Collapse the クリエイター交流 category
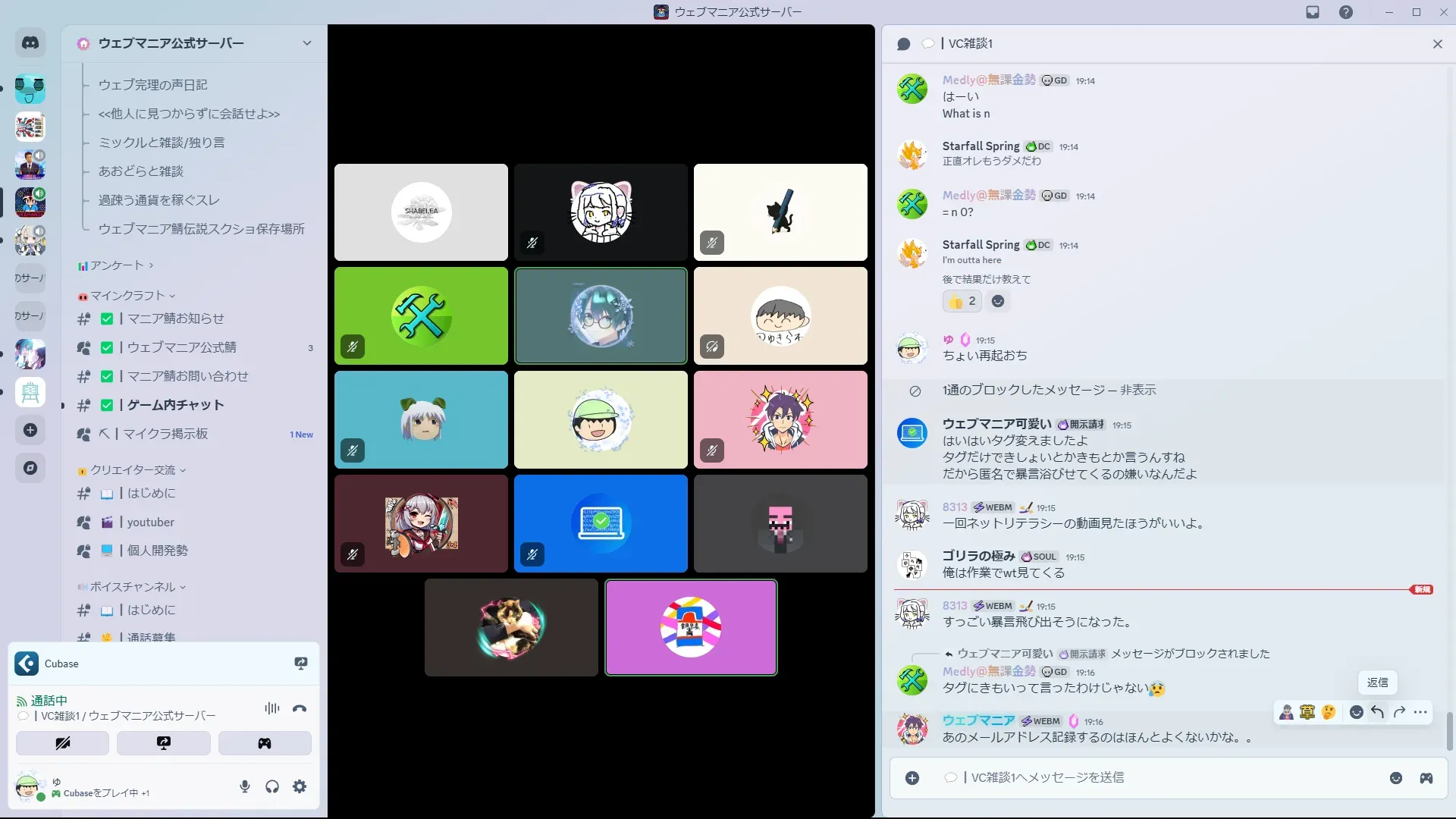This screenshot has height=819, width=1456. point(133,470)
